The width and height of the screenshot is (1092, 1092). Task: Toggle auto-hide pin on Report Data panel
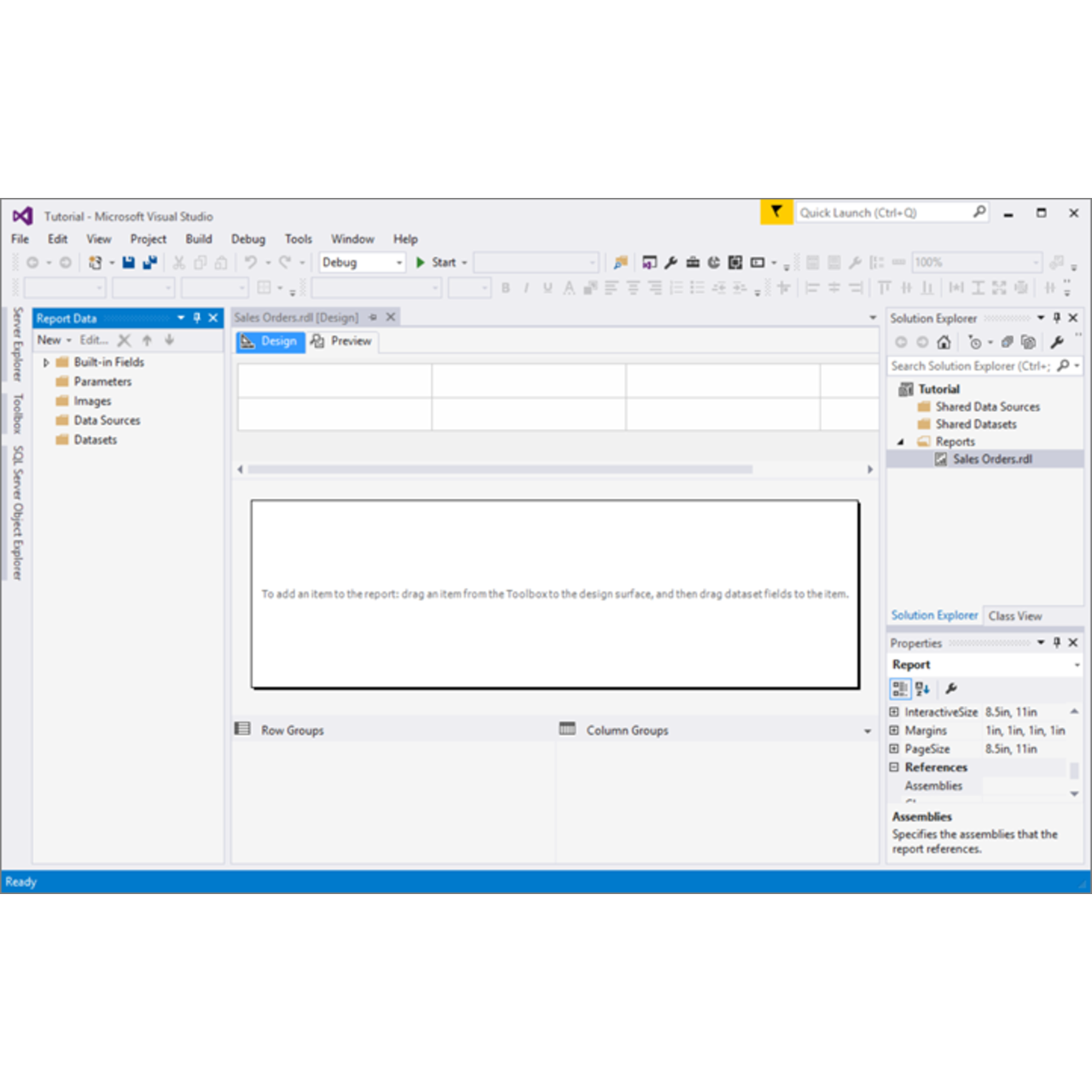point(197,318)
